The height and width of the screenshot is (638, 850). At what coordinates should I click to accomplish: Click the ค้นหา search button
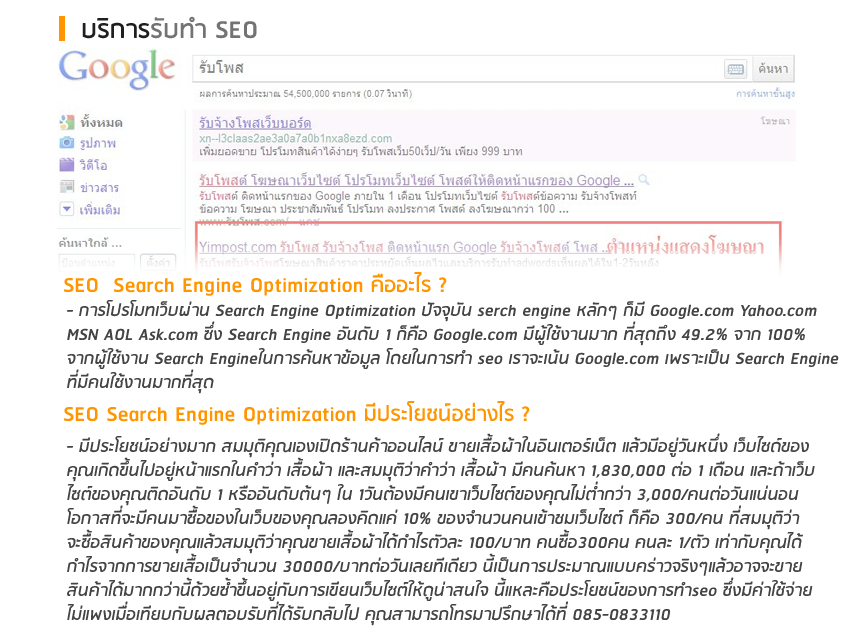pyautogui.click(x=773, y=69)
